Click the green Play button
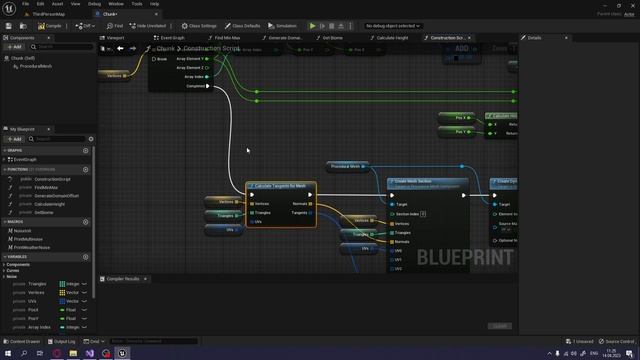Image resolution: width=640 pixels, height=360 pixels. (312, 26)
